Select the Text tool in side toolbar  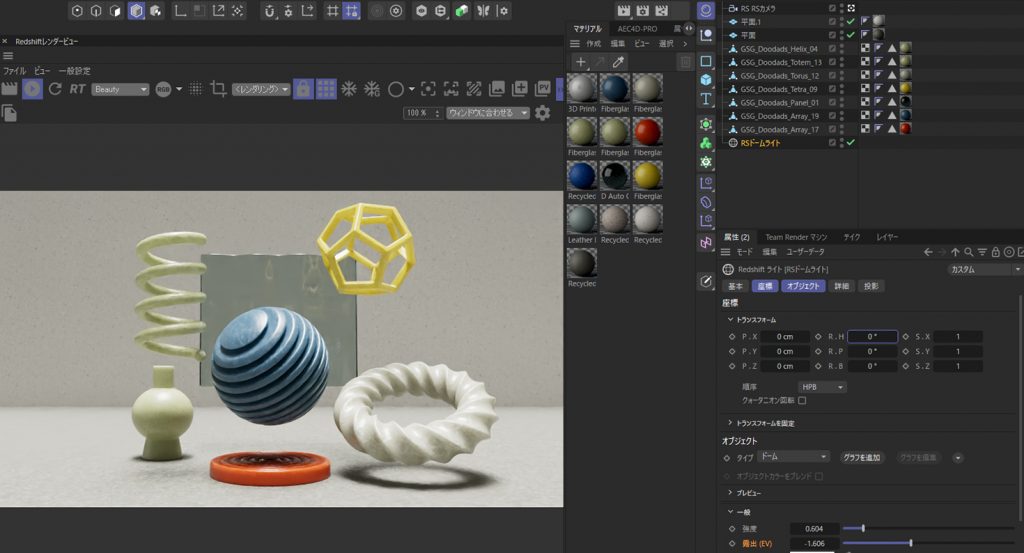(x=706, y=99)
